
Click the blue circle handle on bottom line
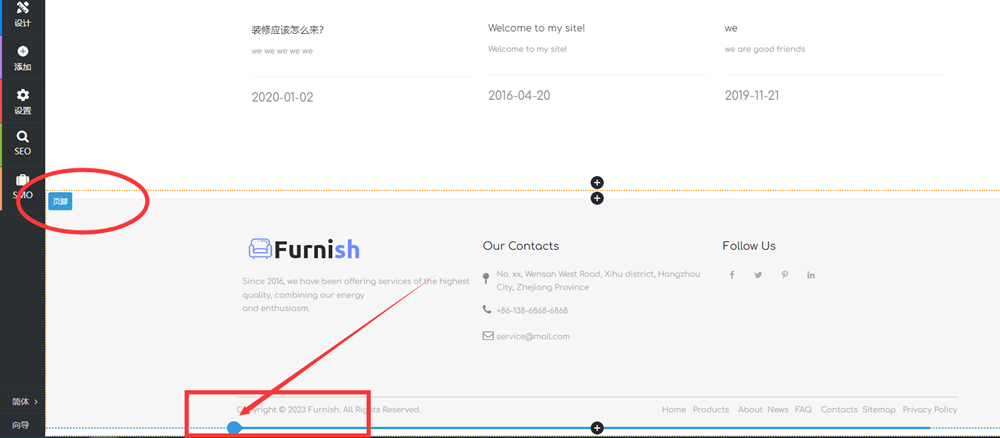tap(234, 428)
